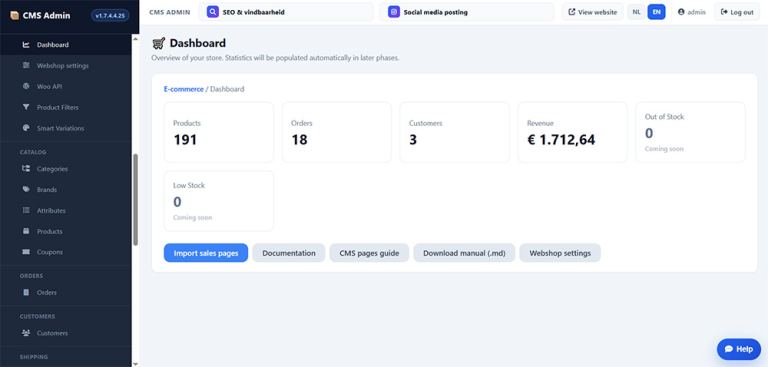The width and height of the screenshot is (768, 367).
Task: Open Dashboard in sidebar menu
Action: [x=66, y=45]
